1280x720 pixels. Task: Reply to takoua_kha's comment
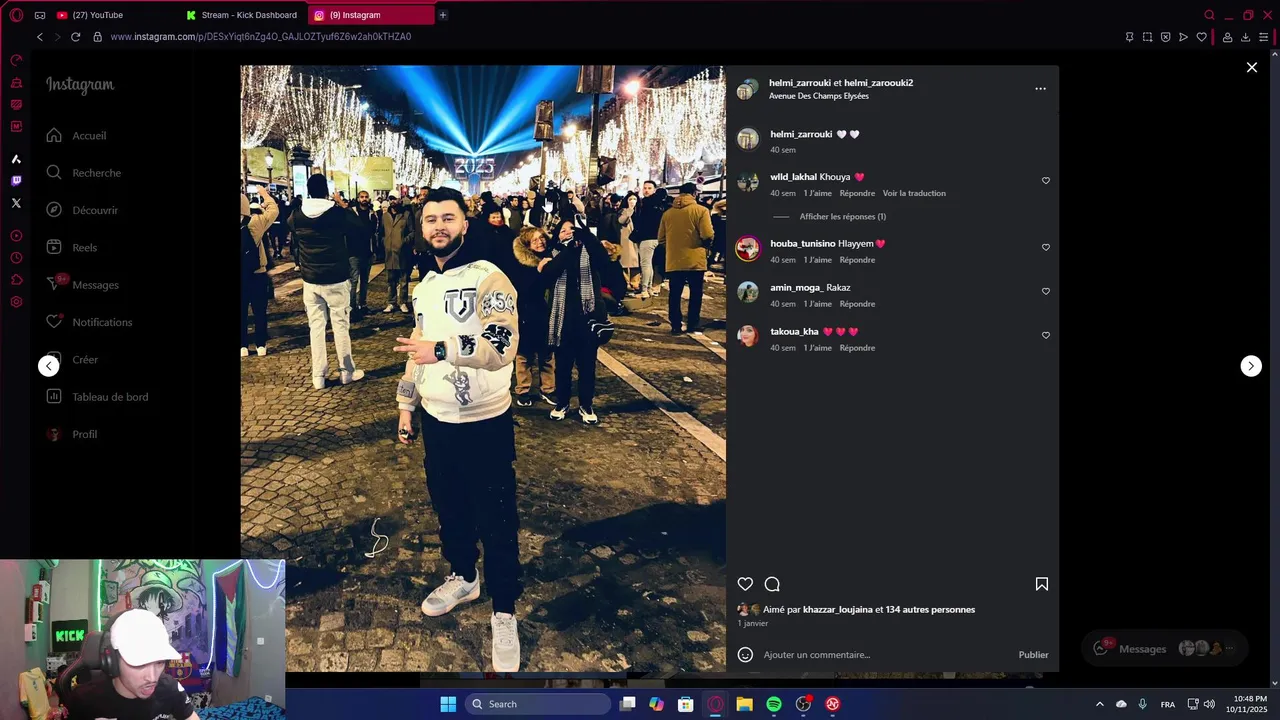pyautogui.click(x=857, y=348)
